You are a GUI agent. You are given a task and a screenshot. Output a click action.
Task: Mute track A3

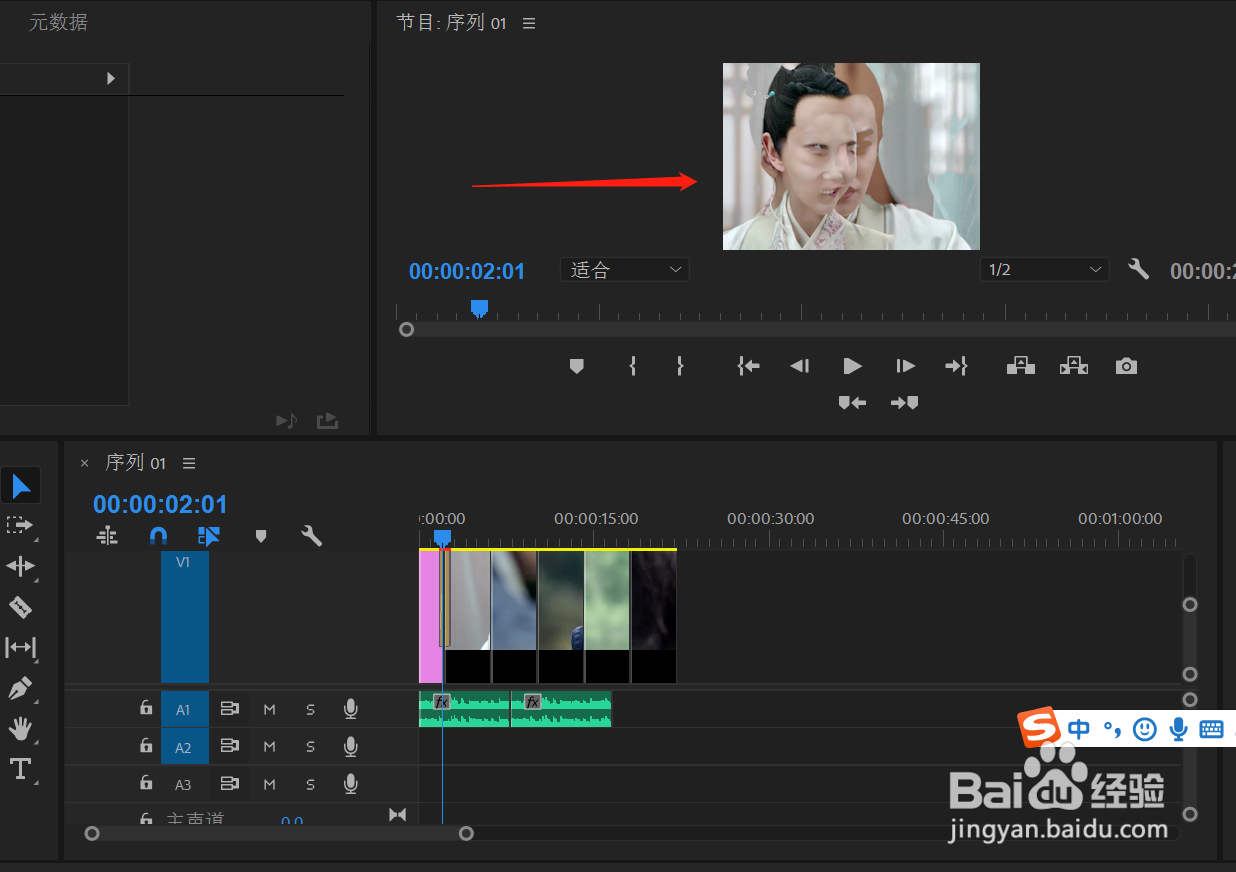tap(269, 784)
